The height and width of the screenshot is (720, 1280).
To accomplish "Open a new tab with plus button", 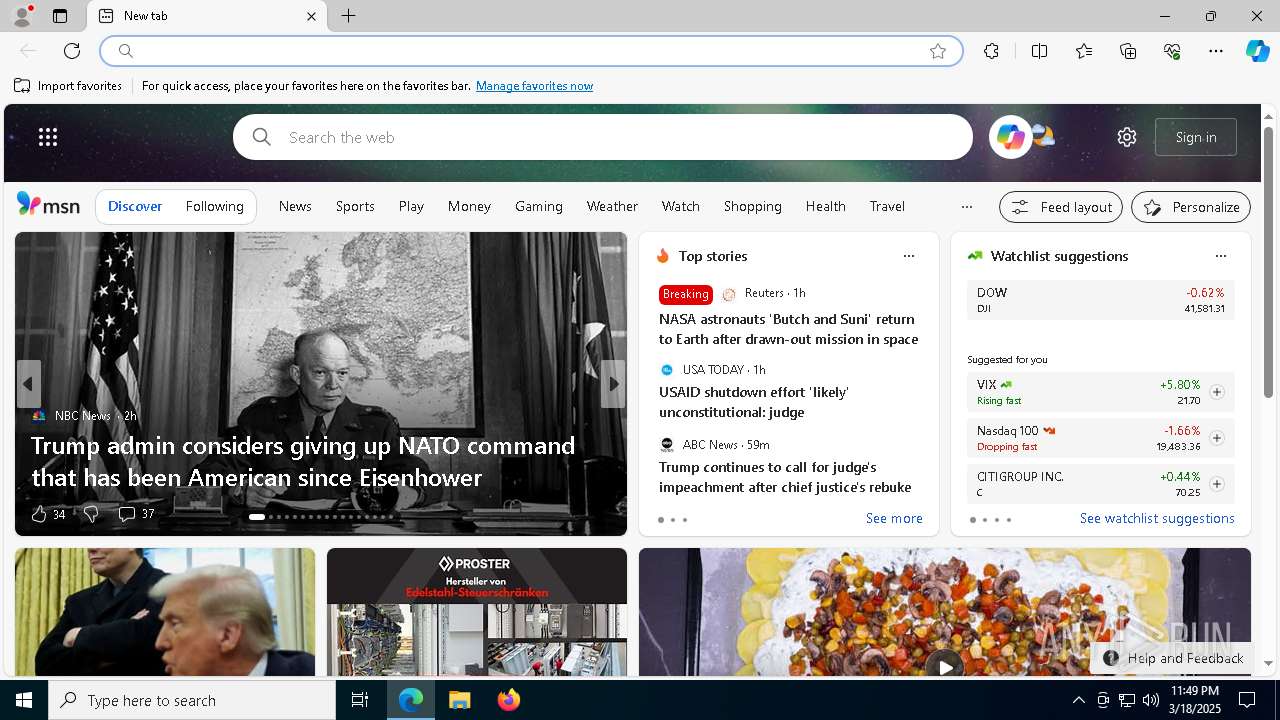I will pos(348,16).
